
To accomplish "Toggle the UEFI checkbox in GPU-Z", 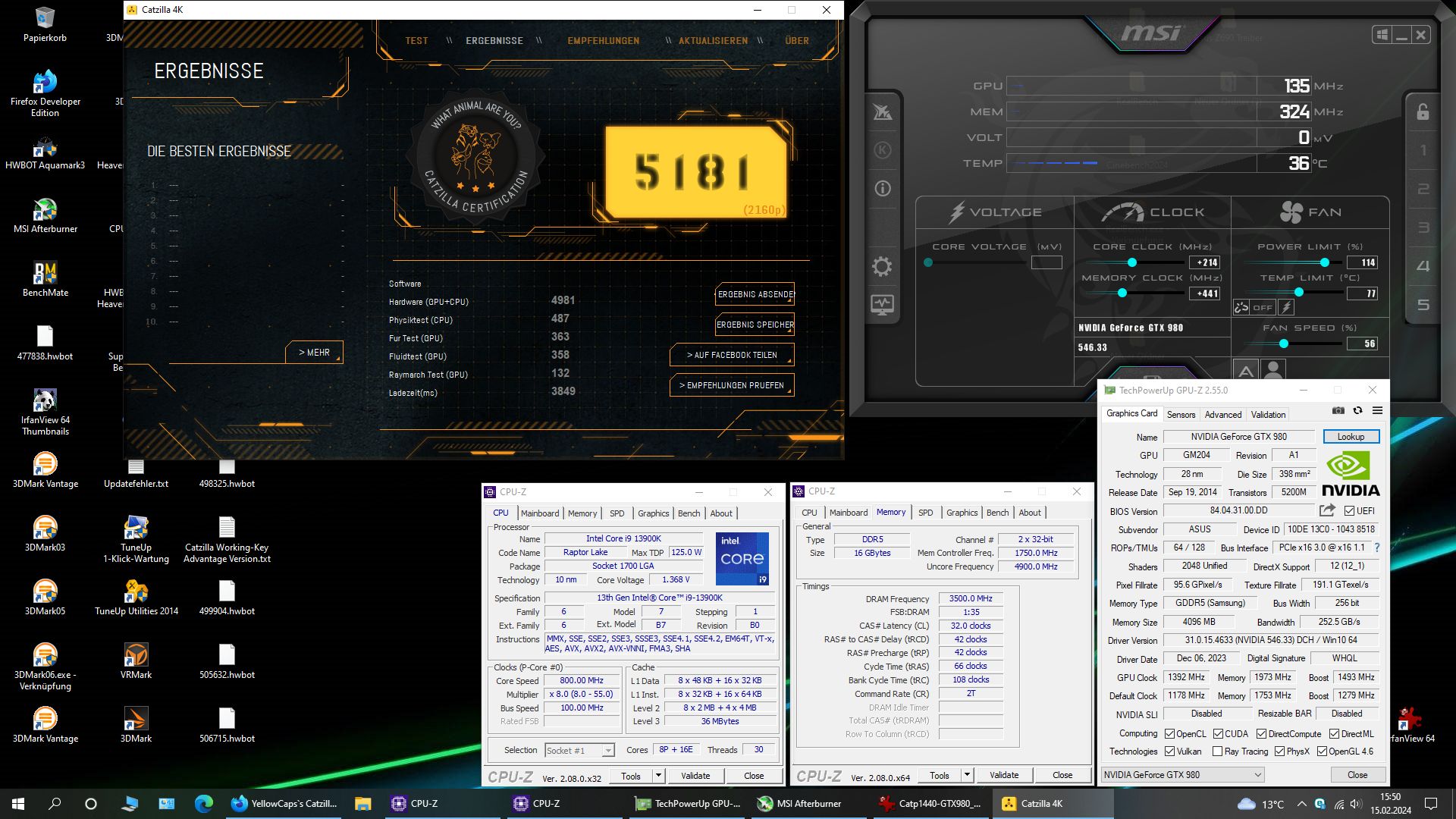I will pyautogui.click(x=1349, y=510).
